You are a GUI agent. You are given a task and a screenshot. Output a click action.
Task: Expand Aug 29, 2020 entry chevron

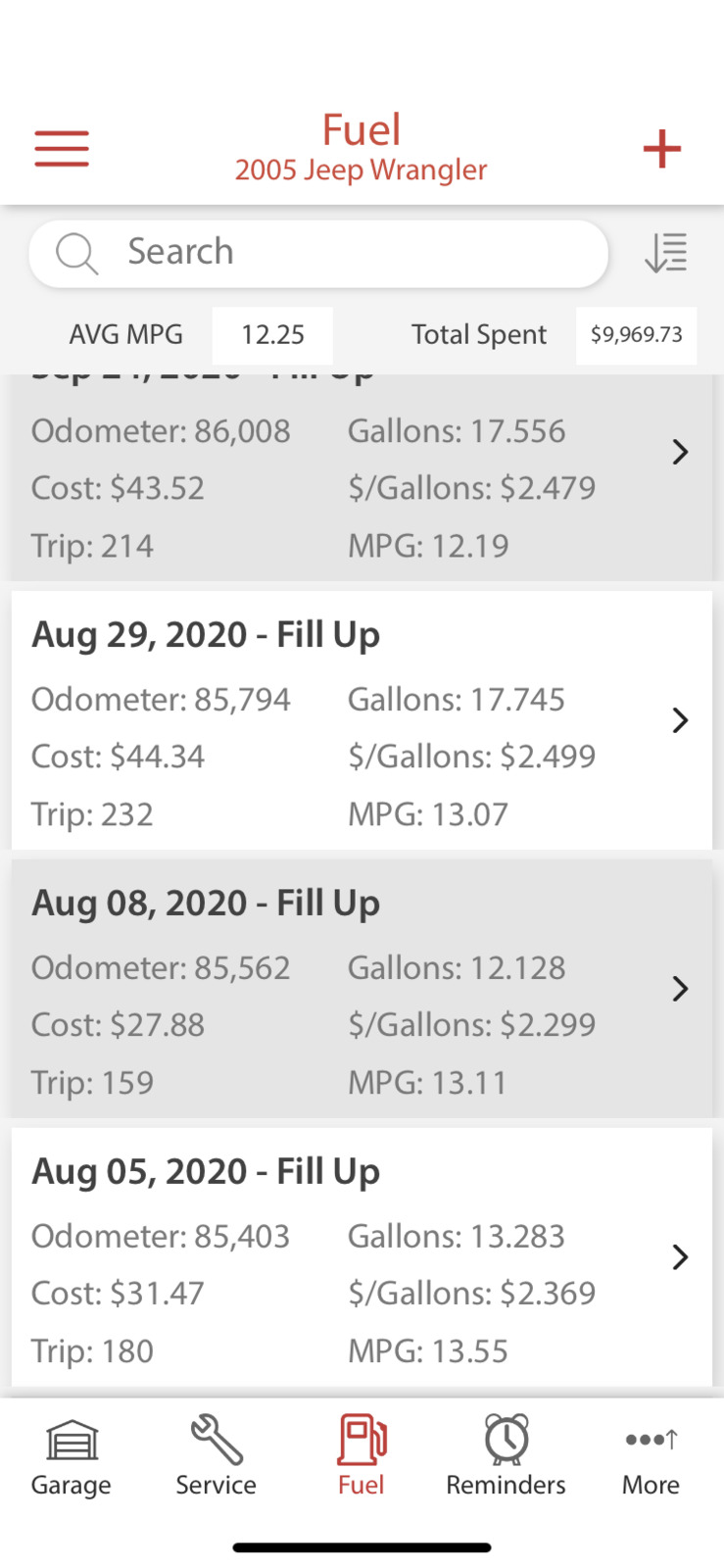coord(680,720)
